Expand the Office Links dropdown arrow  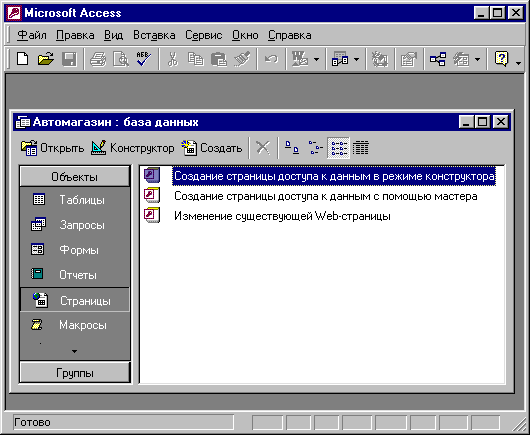tap(316, 60)
